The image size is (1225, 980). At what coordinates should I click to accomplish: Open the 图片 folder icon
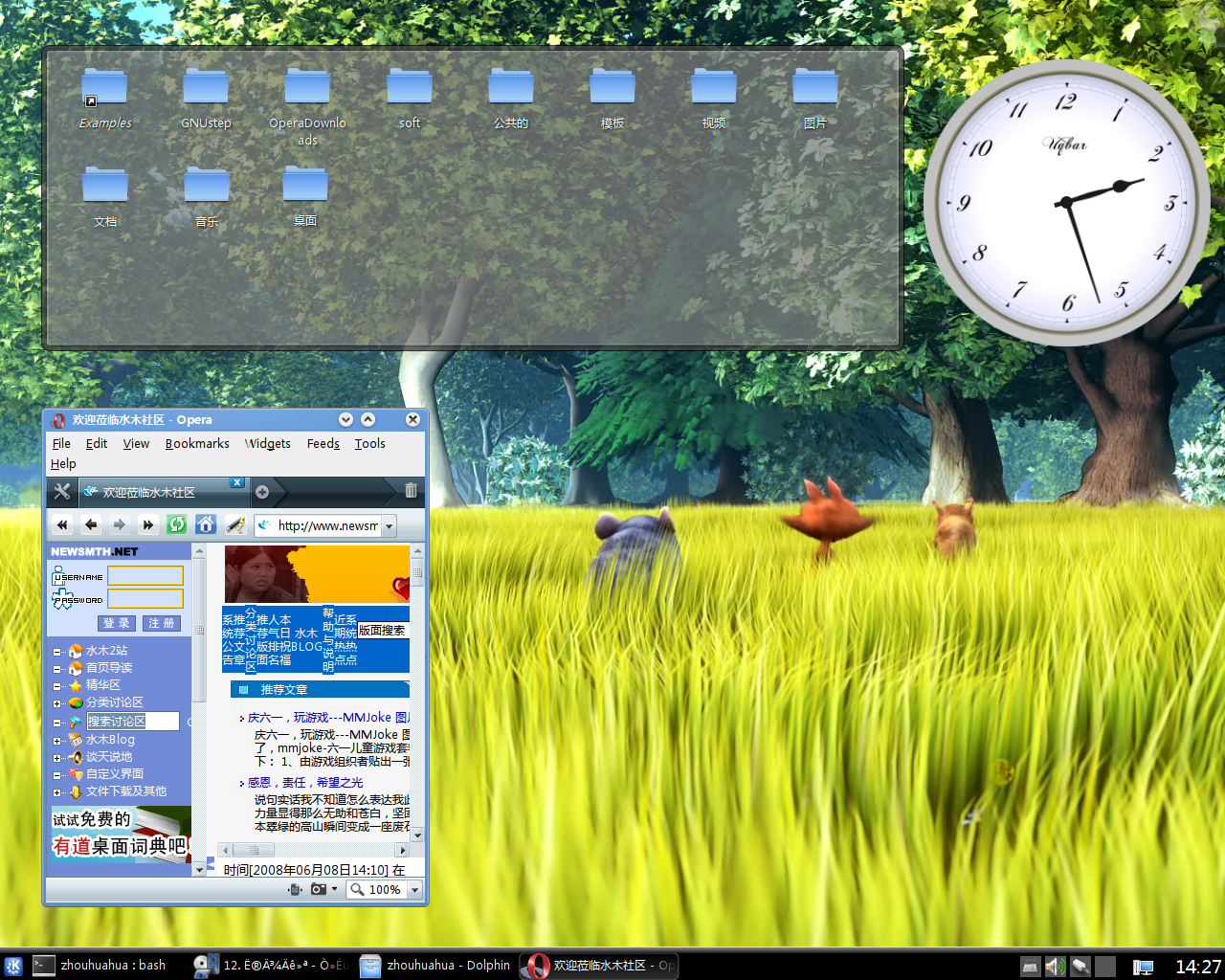pos(815,99)
